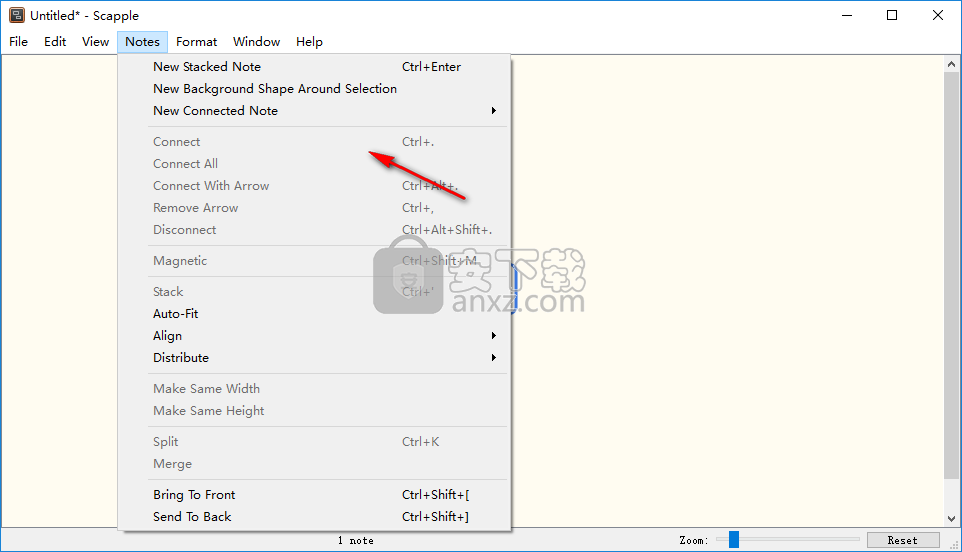962x552 pixels.
Task: Click the vertical scrollbar thumb
Action: [x=951, y=275]
